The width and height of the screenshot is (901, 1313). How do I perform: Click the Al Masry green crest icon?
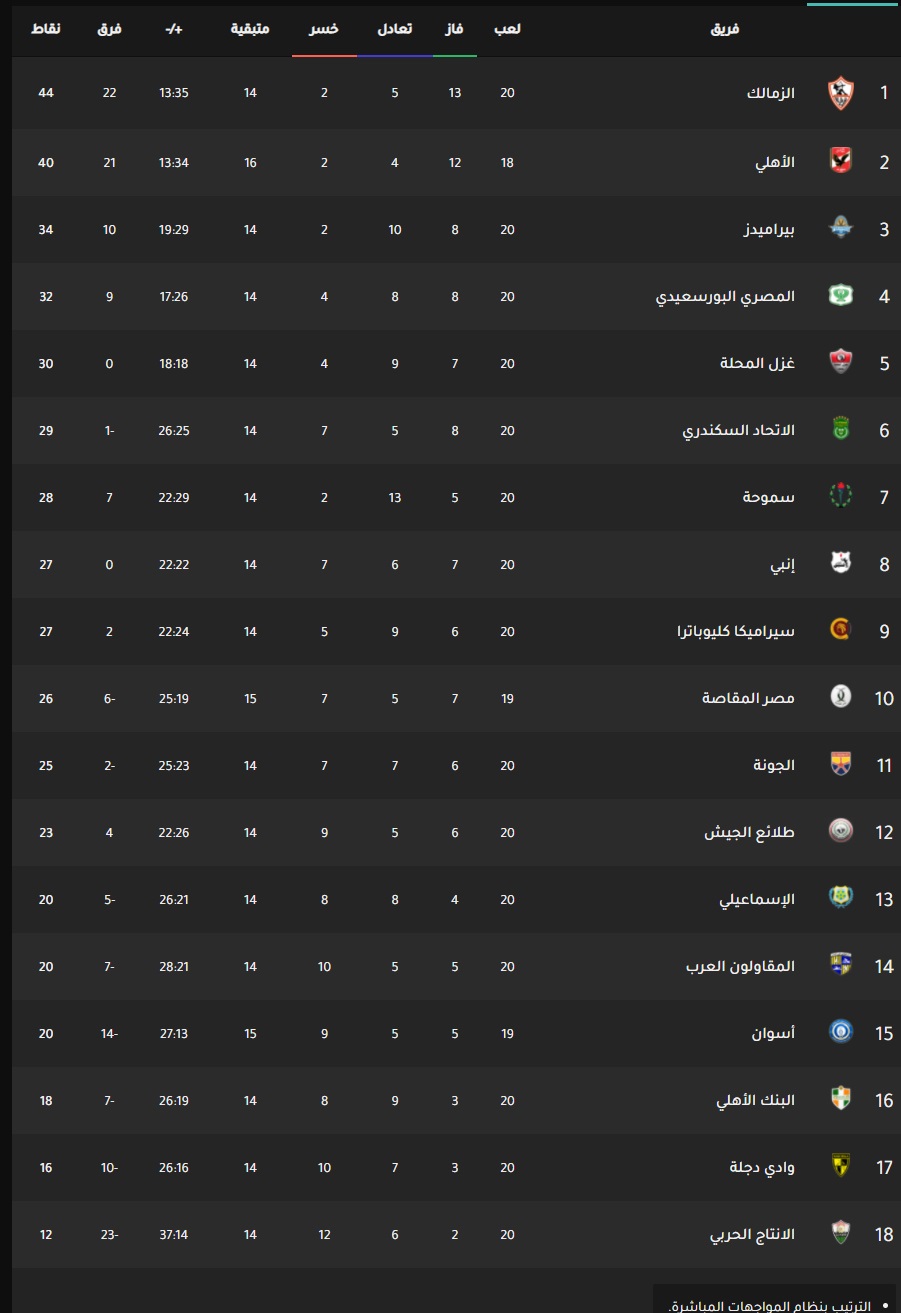tap(840, 295)
